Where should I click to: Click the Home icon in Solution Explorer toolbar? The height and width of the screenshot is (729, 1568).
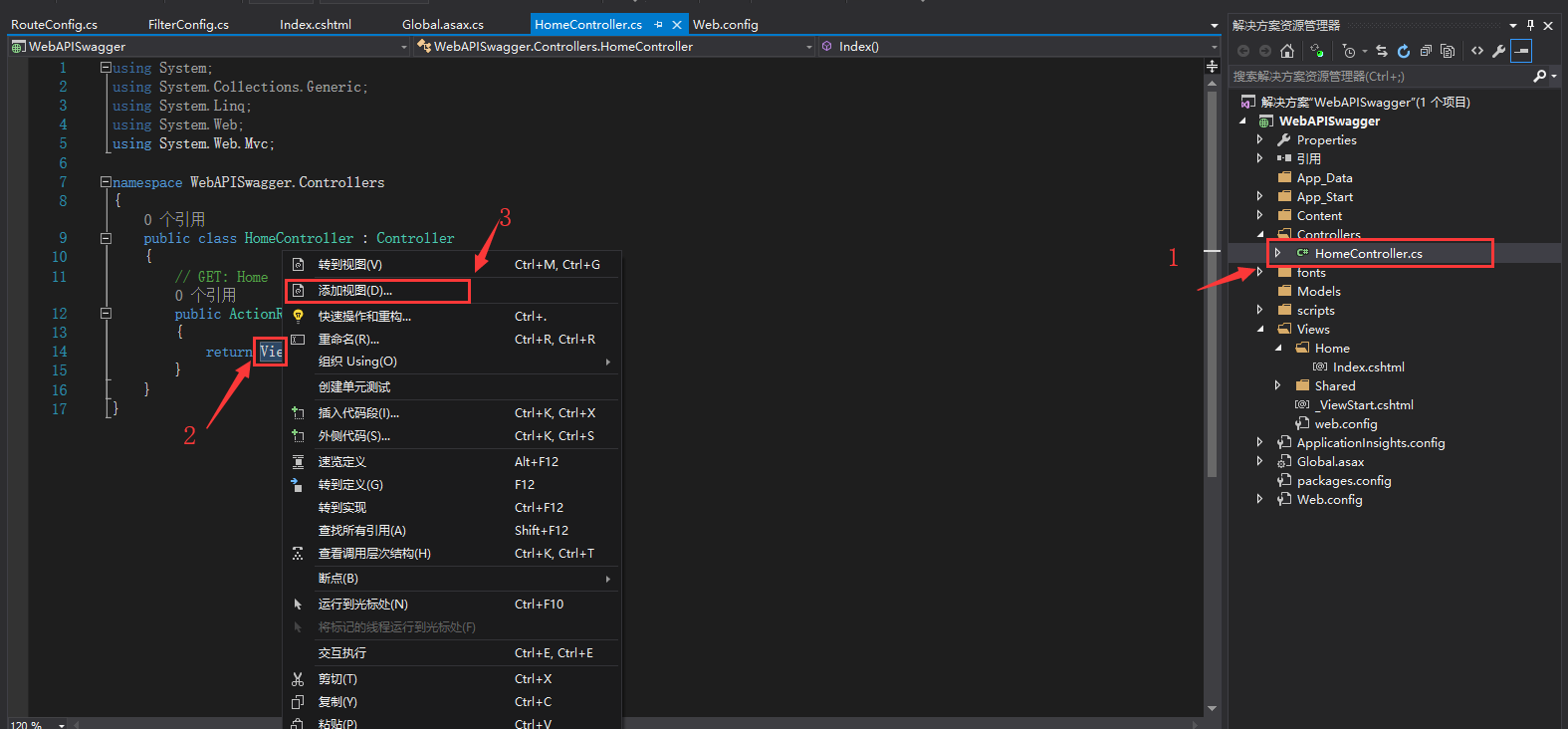tap(1286, 51)
